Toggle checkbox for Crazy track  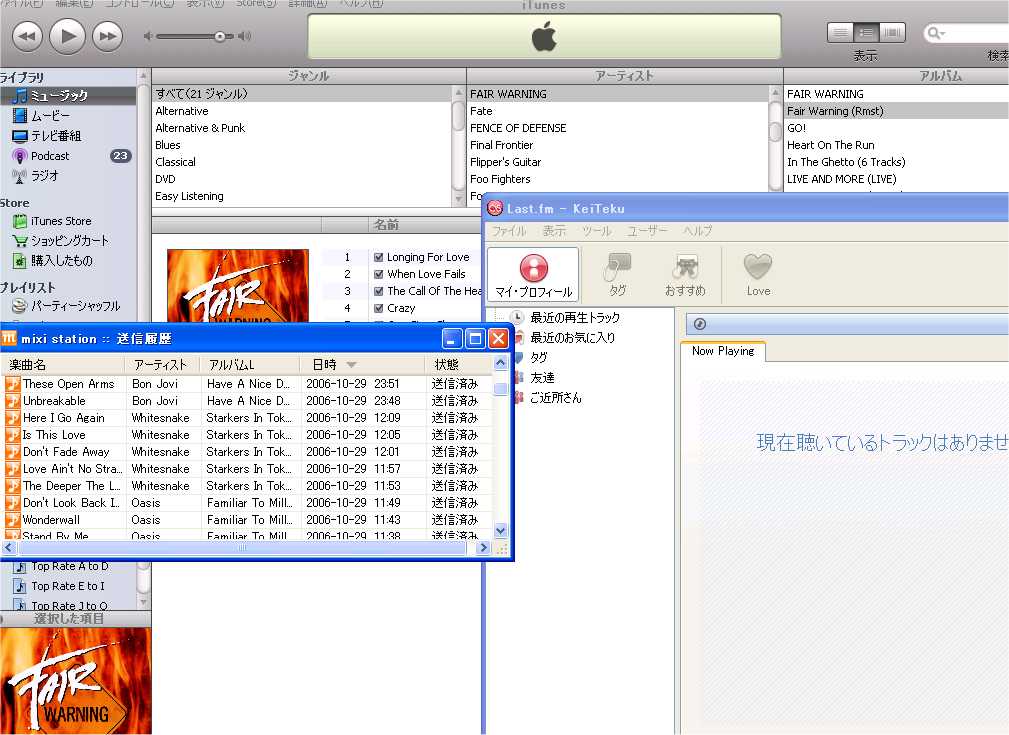(x=379, y=308)
